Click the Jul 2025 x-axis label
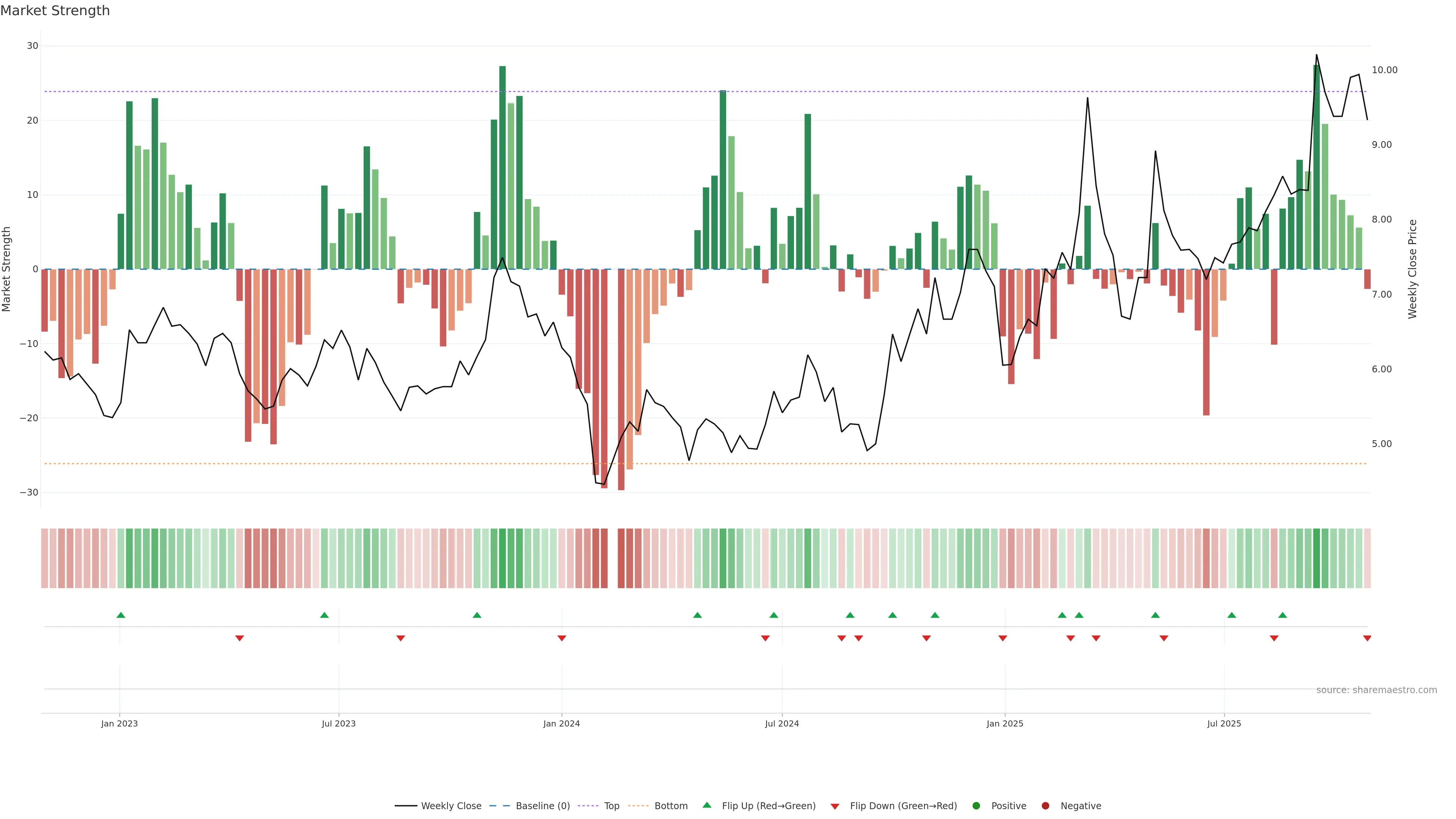 coord(1224,723)
